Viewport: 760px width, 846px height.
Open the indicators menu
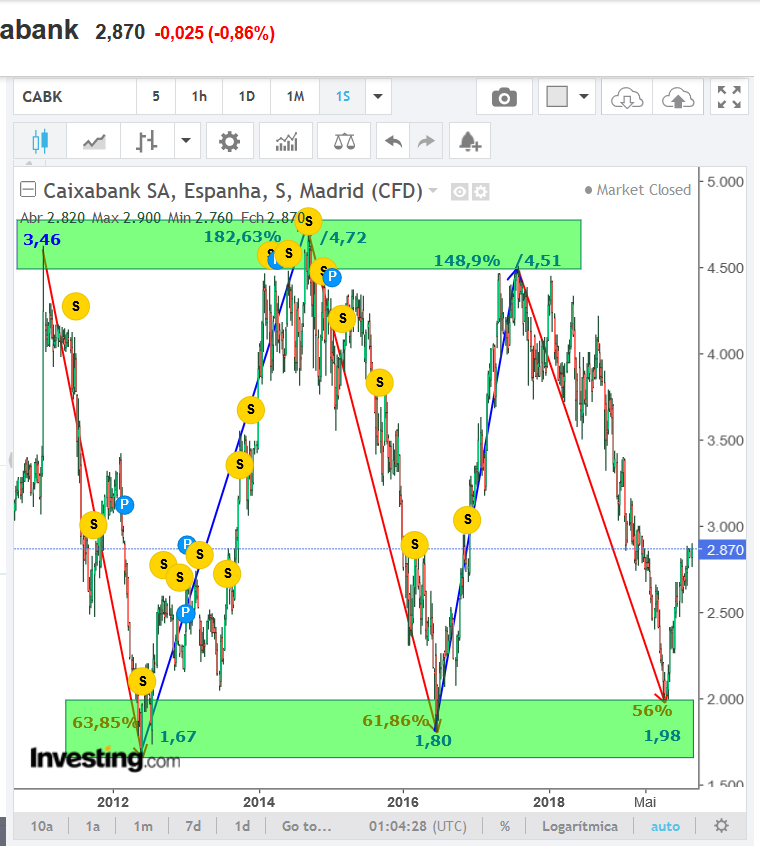[x=286, y=141]
